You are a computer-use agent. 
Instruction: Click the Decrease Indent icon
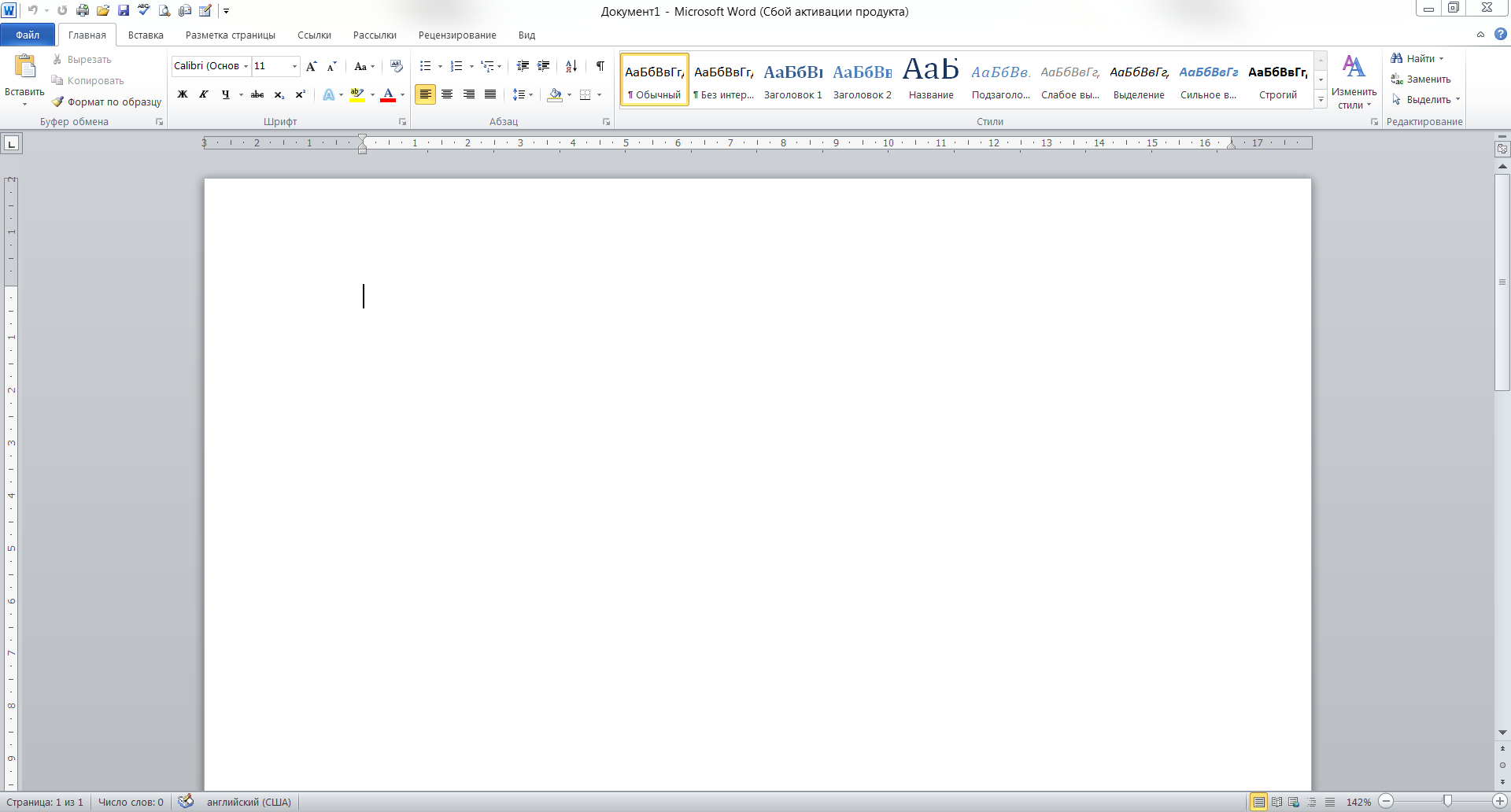[x=523, y=66]
